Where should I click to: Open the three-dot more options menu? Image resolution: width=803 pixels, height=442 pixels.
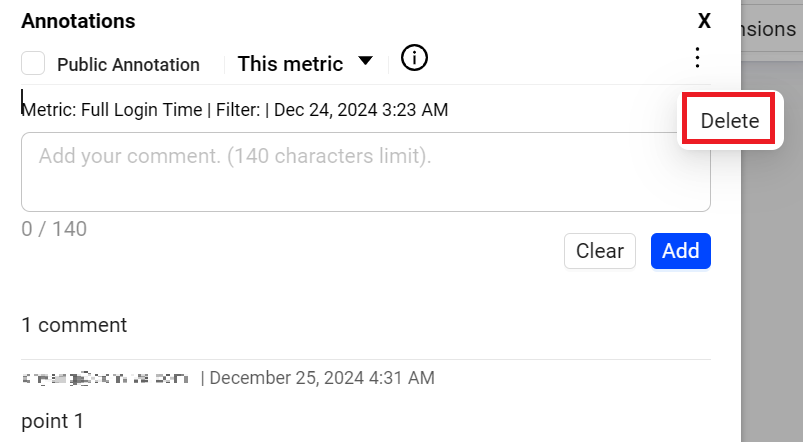[x=698, y=59]
